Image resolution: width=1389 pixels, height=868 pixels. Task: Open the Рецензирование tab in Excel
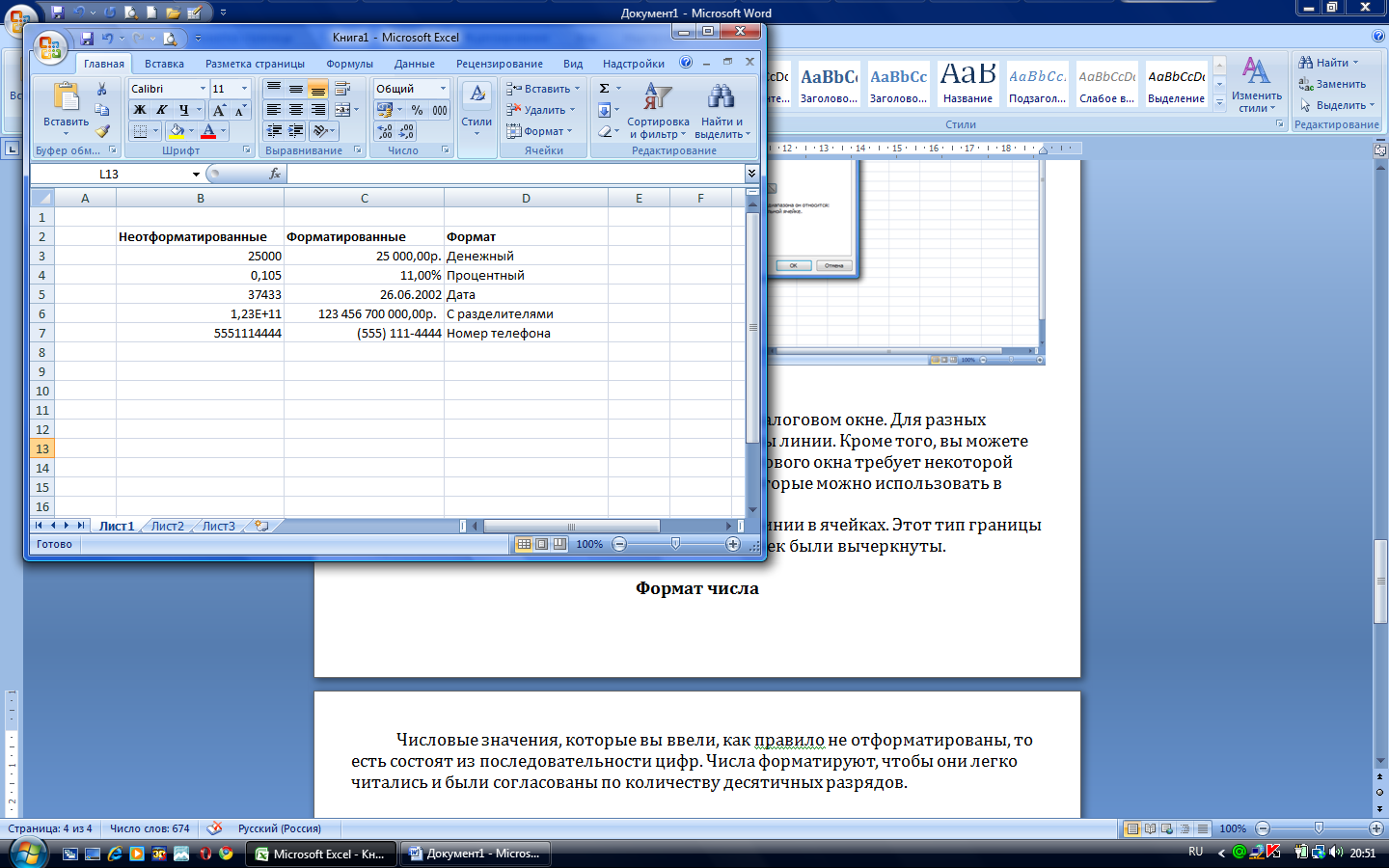point(500,64)
